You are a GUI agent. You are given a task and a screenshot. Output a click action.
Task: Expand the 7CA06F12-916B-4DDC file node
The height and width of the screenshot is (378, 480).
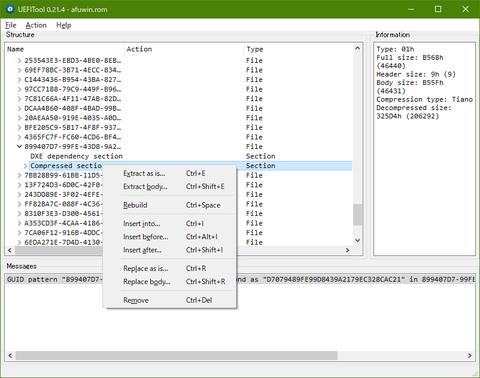(x=19, y=233)
